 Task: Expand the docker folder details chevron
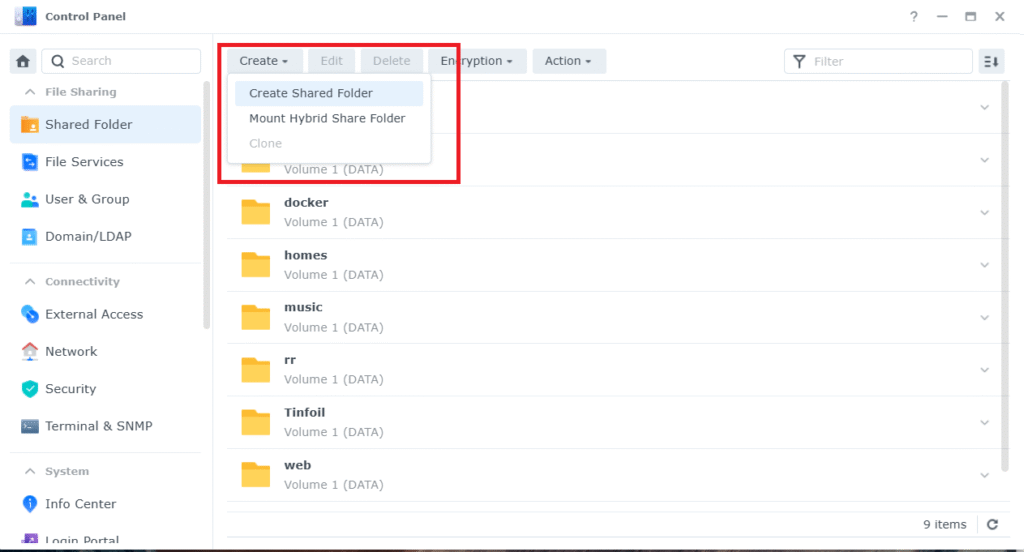pyautogui.click(x=984, y=212)
